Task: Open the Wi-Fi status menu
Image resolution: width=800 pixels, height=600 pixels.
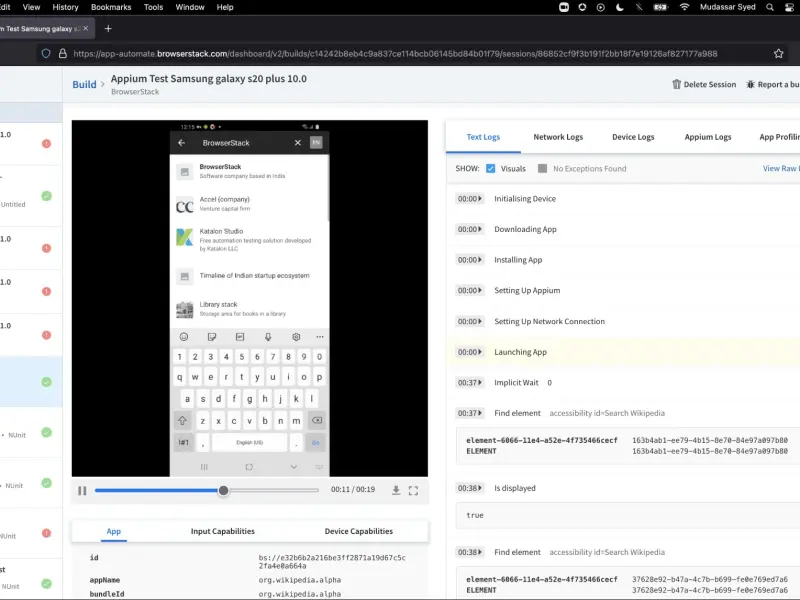Action: click(x=685, y=7)
